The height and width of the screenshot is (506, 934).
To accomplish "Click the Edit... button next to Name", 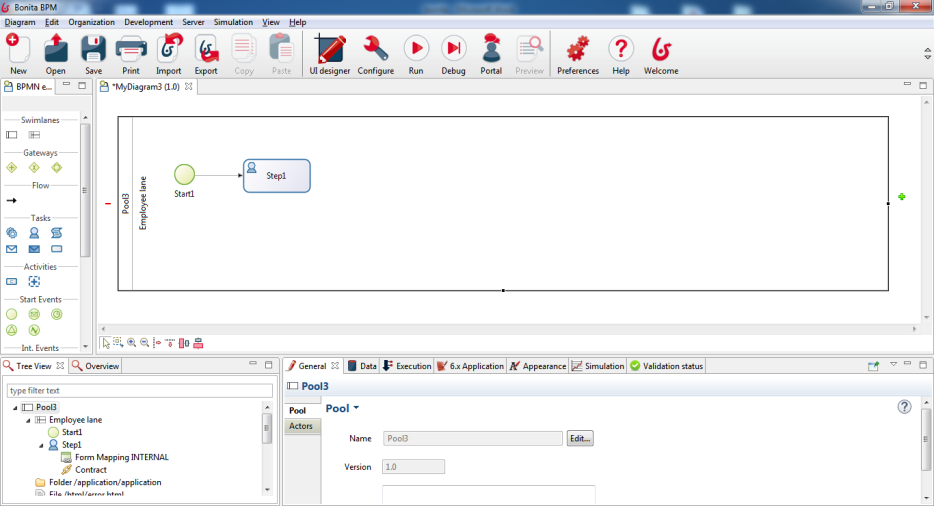I will pos(580,438).
